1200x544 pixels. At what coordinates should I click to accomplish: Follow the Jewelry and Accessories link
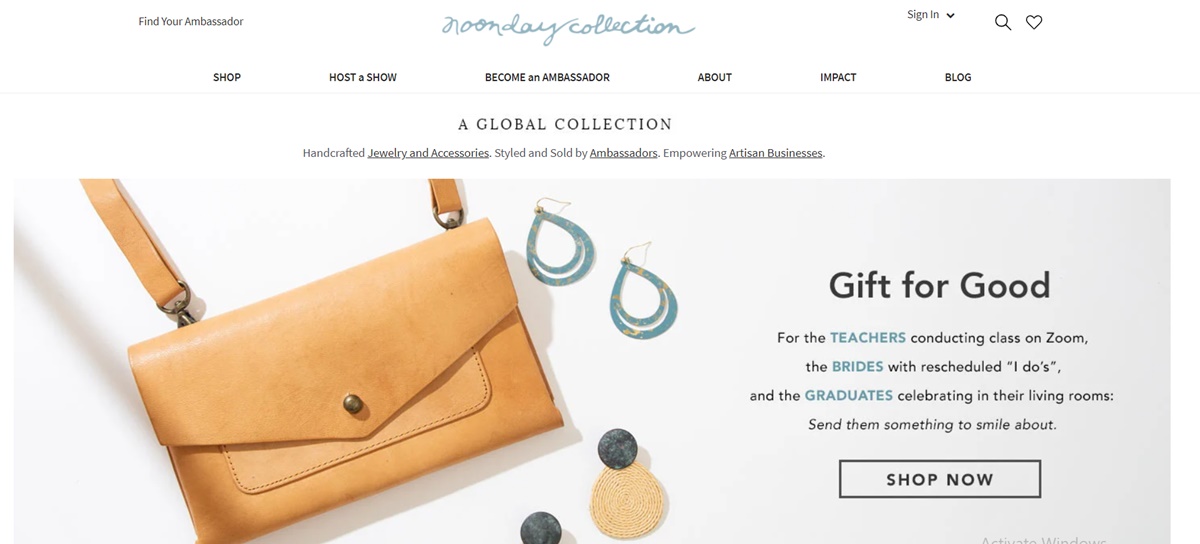[x=428, y=153]
